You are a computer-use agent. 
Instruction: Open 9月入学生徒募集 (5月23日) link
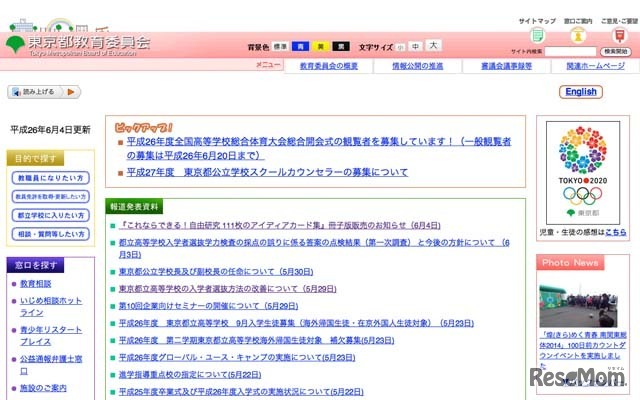(x=296, y=323)
